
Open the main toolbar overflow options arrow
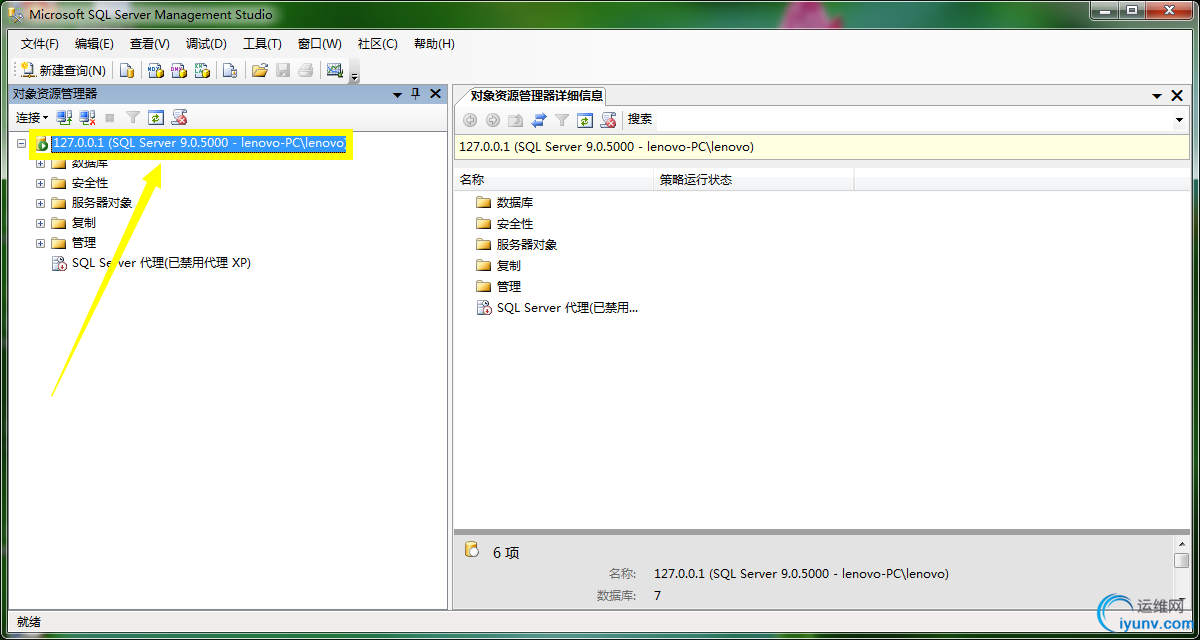(354, 73)
